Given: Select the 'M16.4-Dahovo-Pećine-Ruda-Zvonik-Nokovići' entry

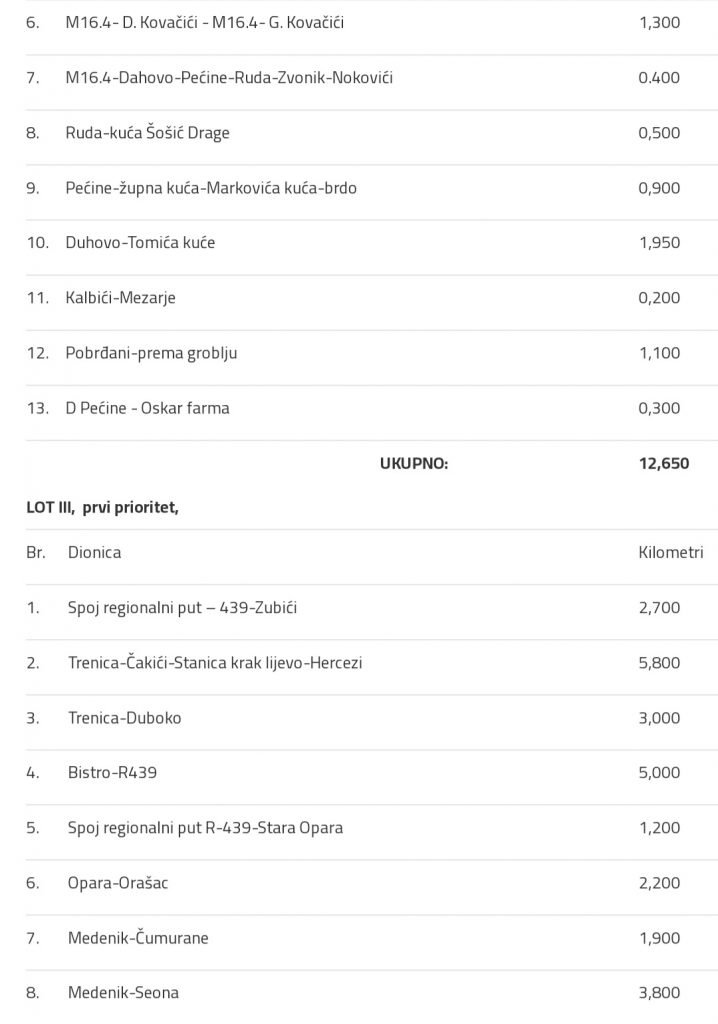Looking at the screenshot, I should [229, 77].
